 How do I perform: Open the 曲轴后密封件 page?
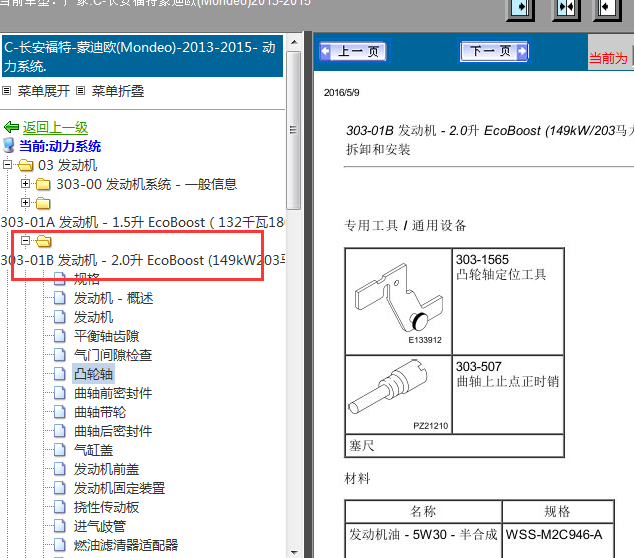(113, 431)
